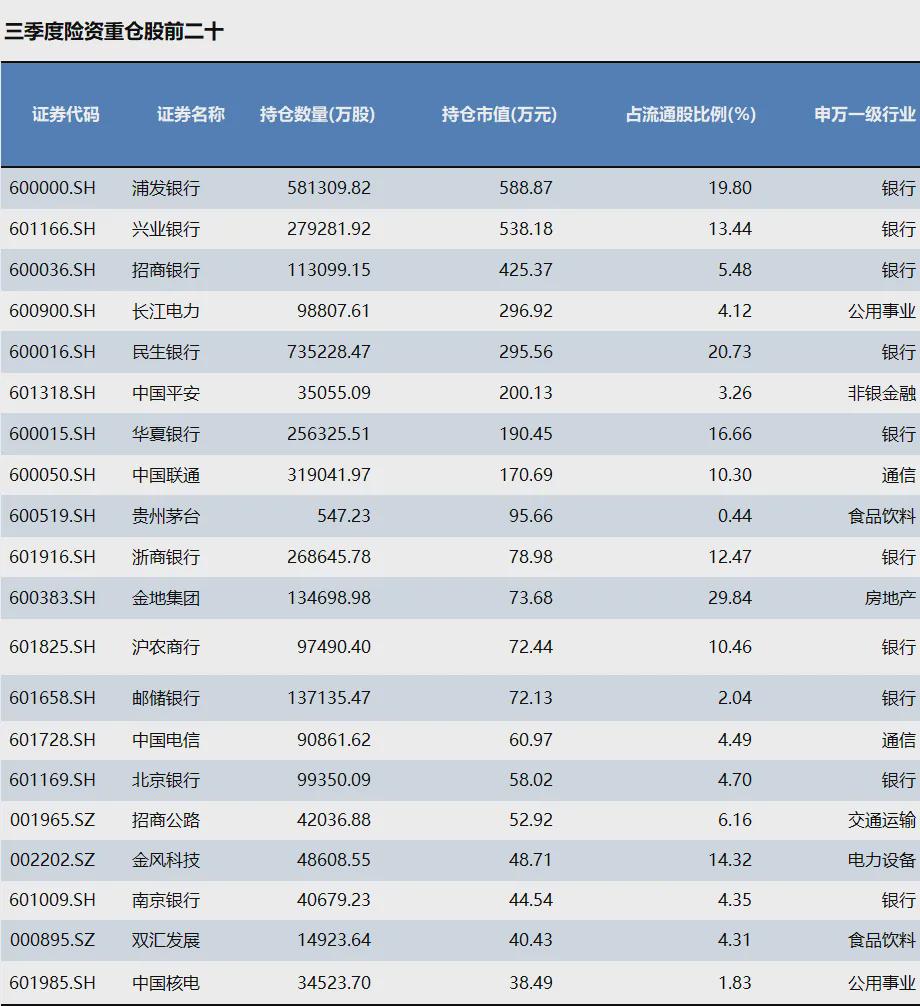
Task: Select stock code 601985.SH
Action: click(x=52, y=984)
